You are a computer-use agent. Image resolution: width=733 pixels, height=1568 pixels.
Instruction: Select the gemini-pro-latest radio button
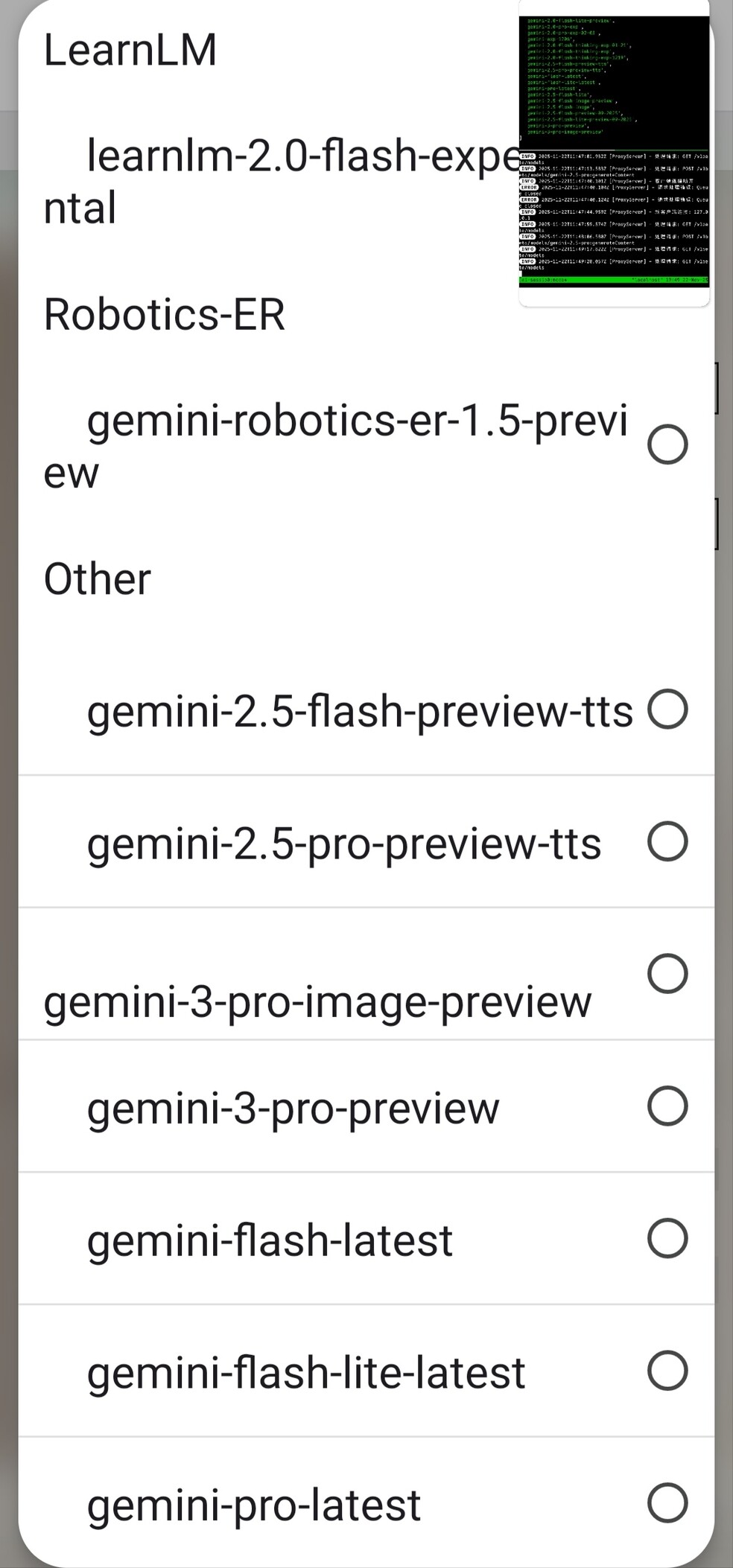pos(667,1502)
